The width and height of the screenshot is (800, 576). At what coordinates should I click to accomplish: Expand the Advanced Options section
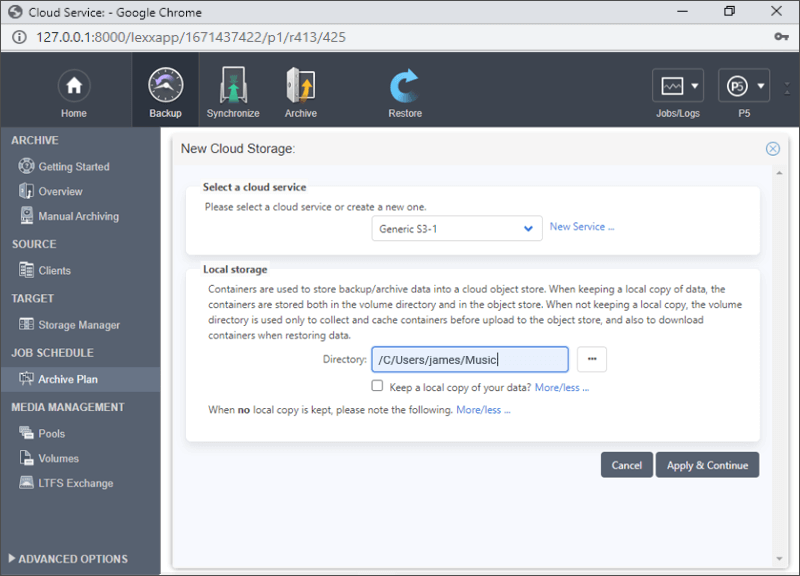click(68, 559)
